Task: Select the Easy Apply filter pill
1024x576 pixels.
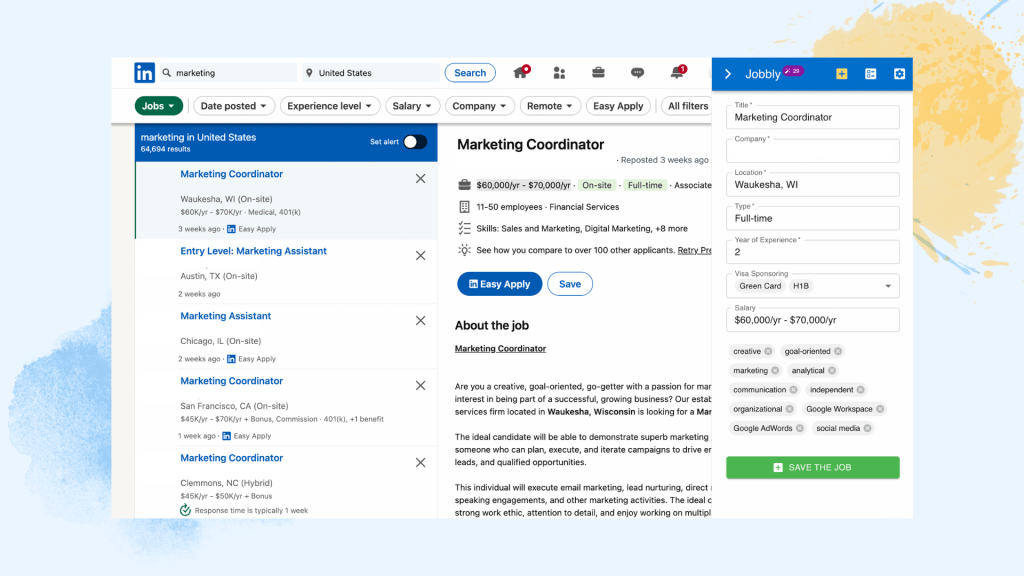Action: 618,105
